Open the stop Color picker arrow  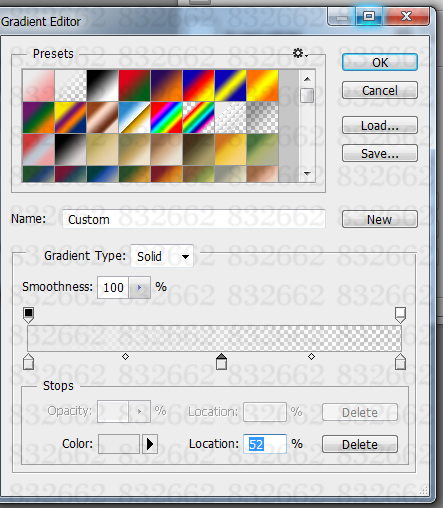click(x=150, y=444)
